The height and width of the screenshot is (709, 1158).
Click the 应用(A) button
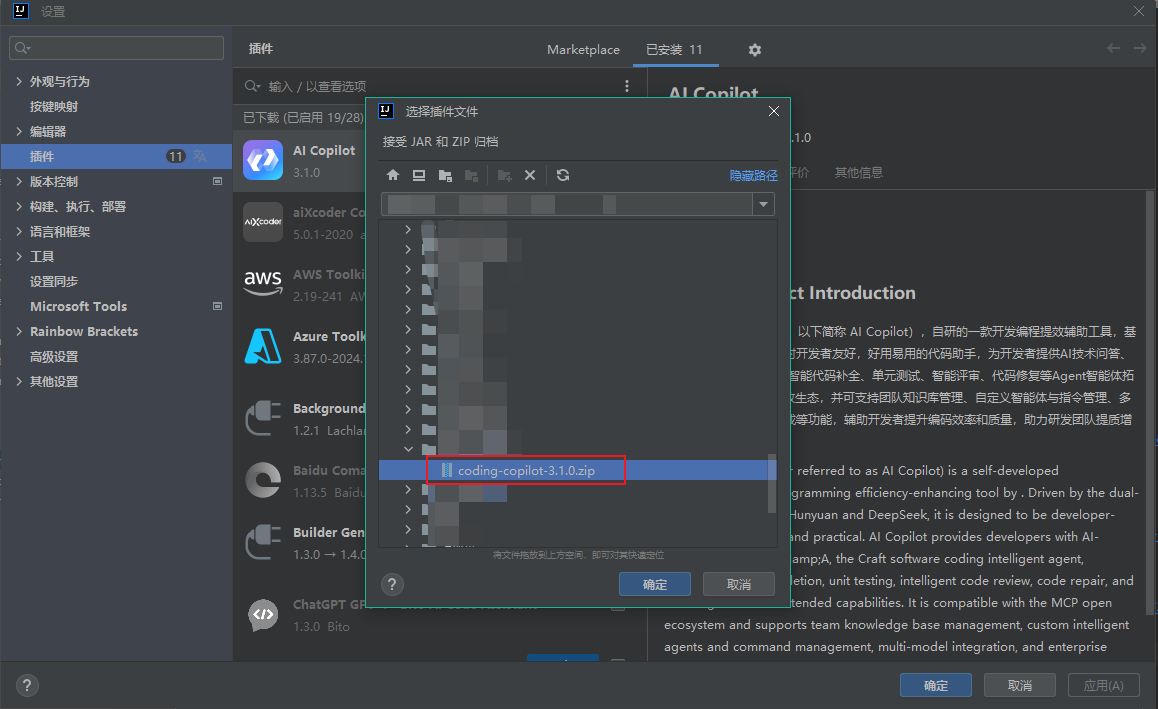click(x=1103, y=685)
